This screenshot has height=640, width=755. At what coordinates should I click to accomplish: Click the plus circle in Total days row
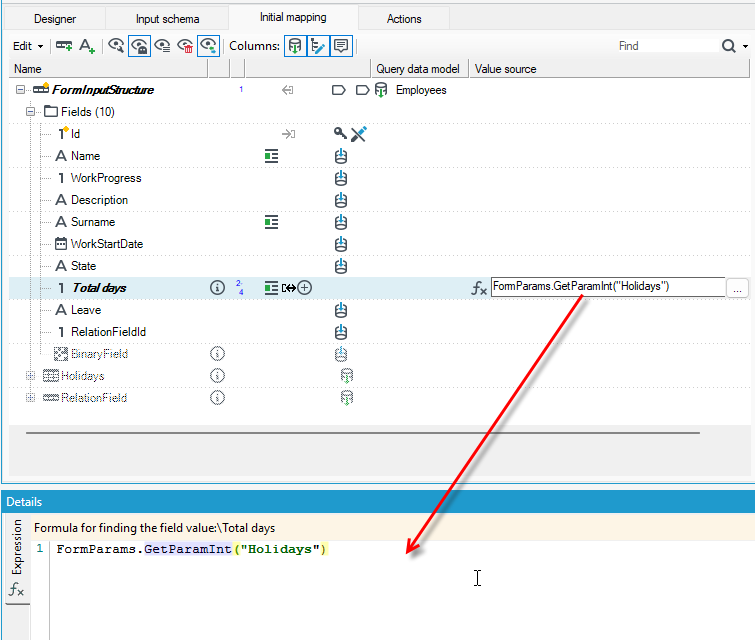coord(305,288)
